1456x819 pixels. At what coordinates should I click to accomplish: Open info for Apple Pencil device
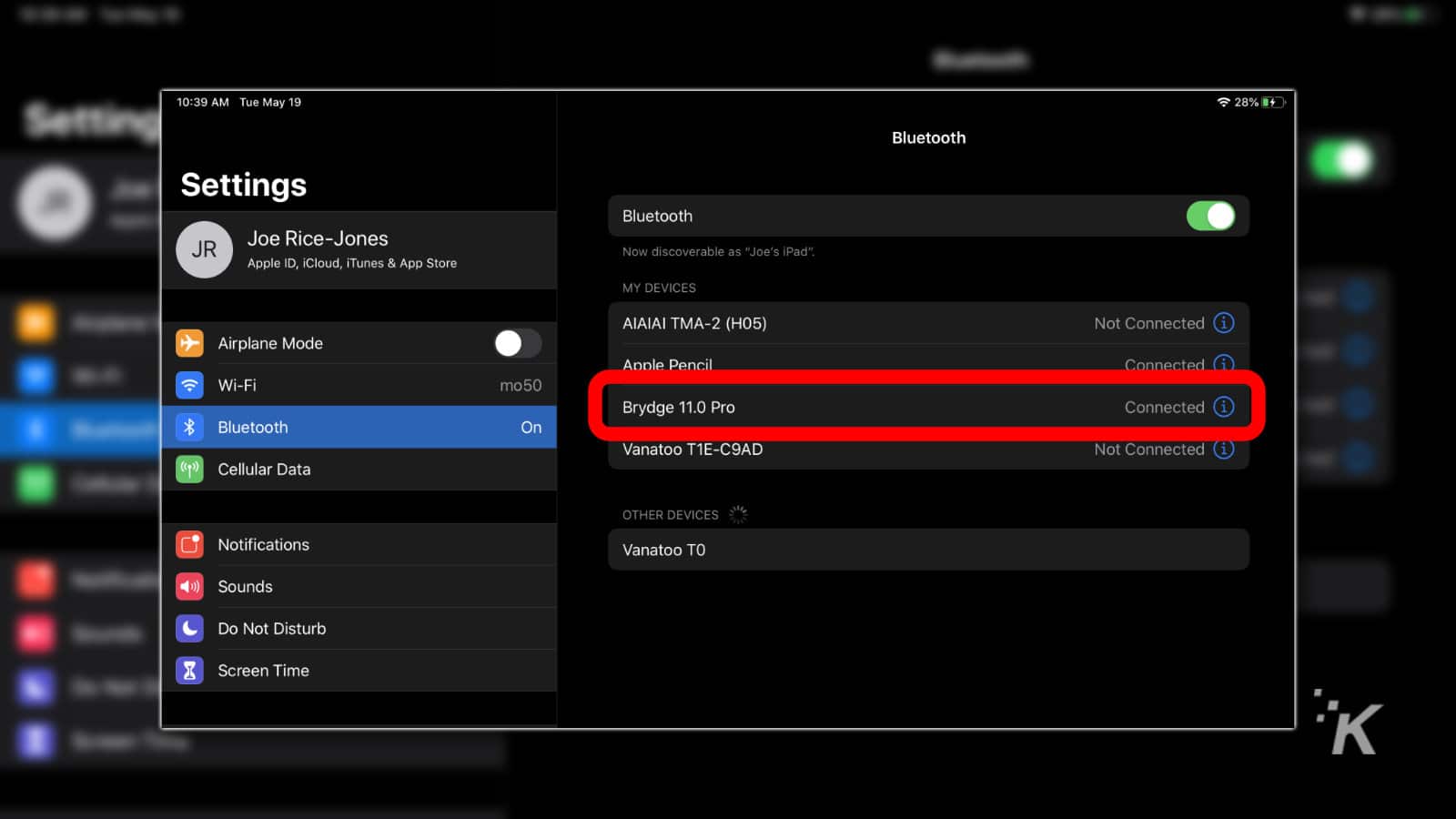(x=1224, y=363)
